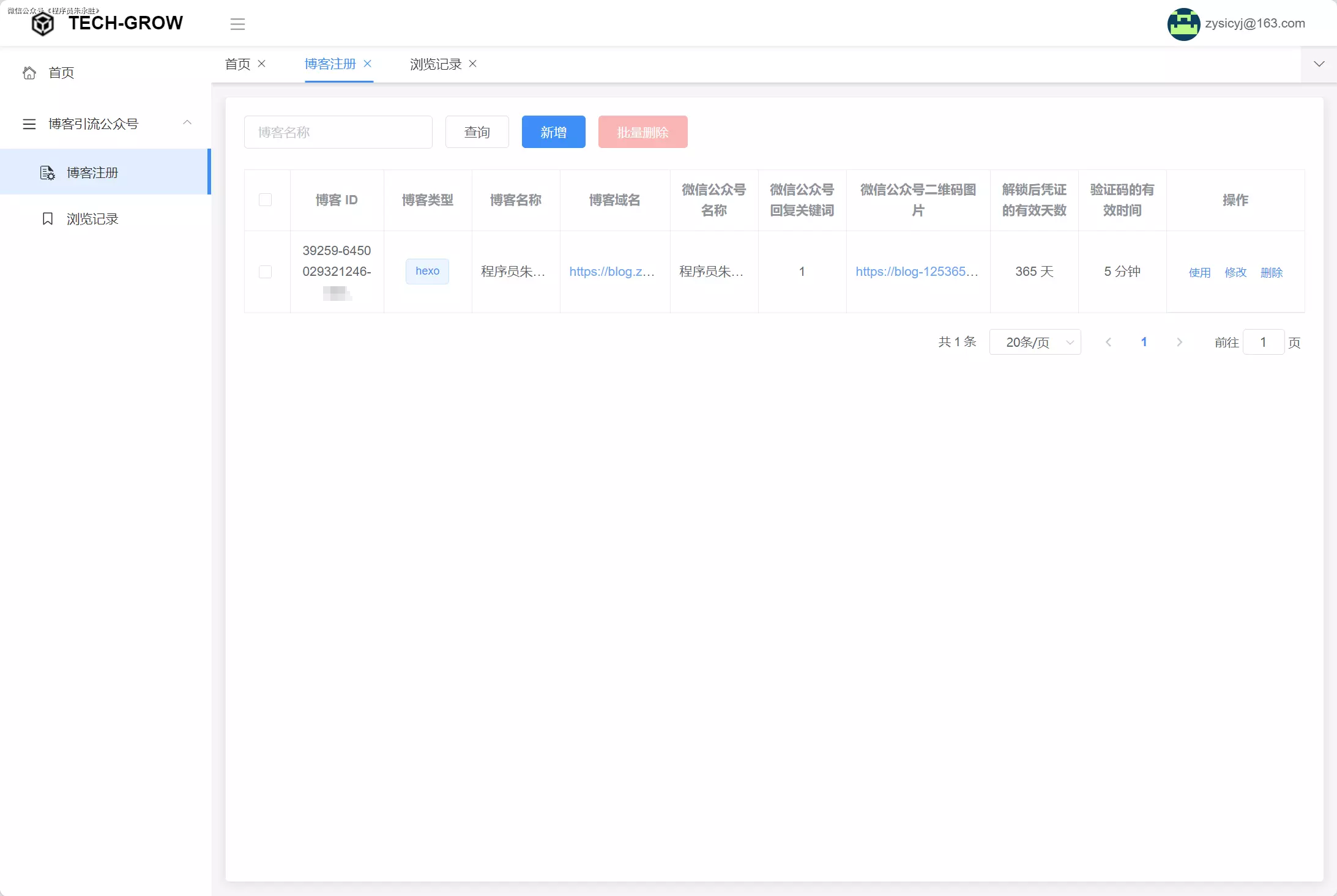Collapse the 博客引流公众号 menu chevron
Image resolution: width=1337 pixels, height=896 pixels.
pos(187,123)
